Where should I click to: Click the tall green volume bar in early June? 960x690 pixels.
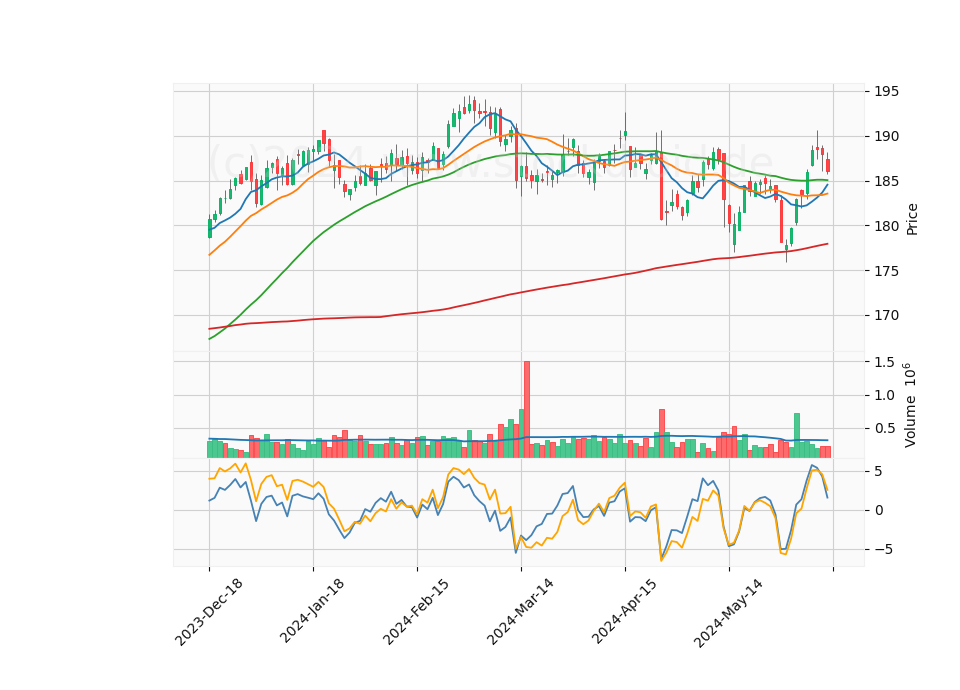[797, 435]
